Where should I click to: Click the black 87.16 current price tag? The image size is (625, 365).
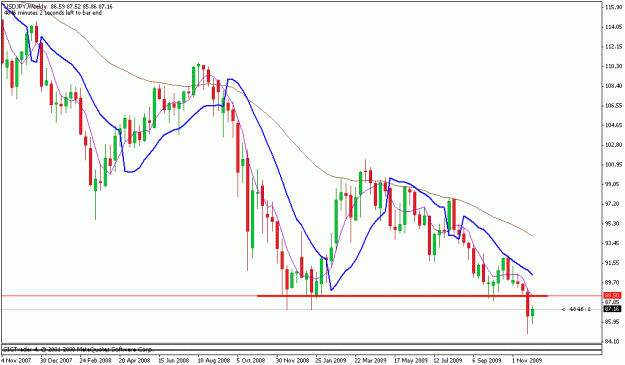click(612, 309)
